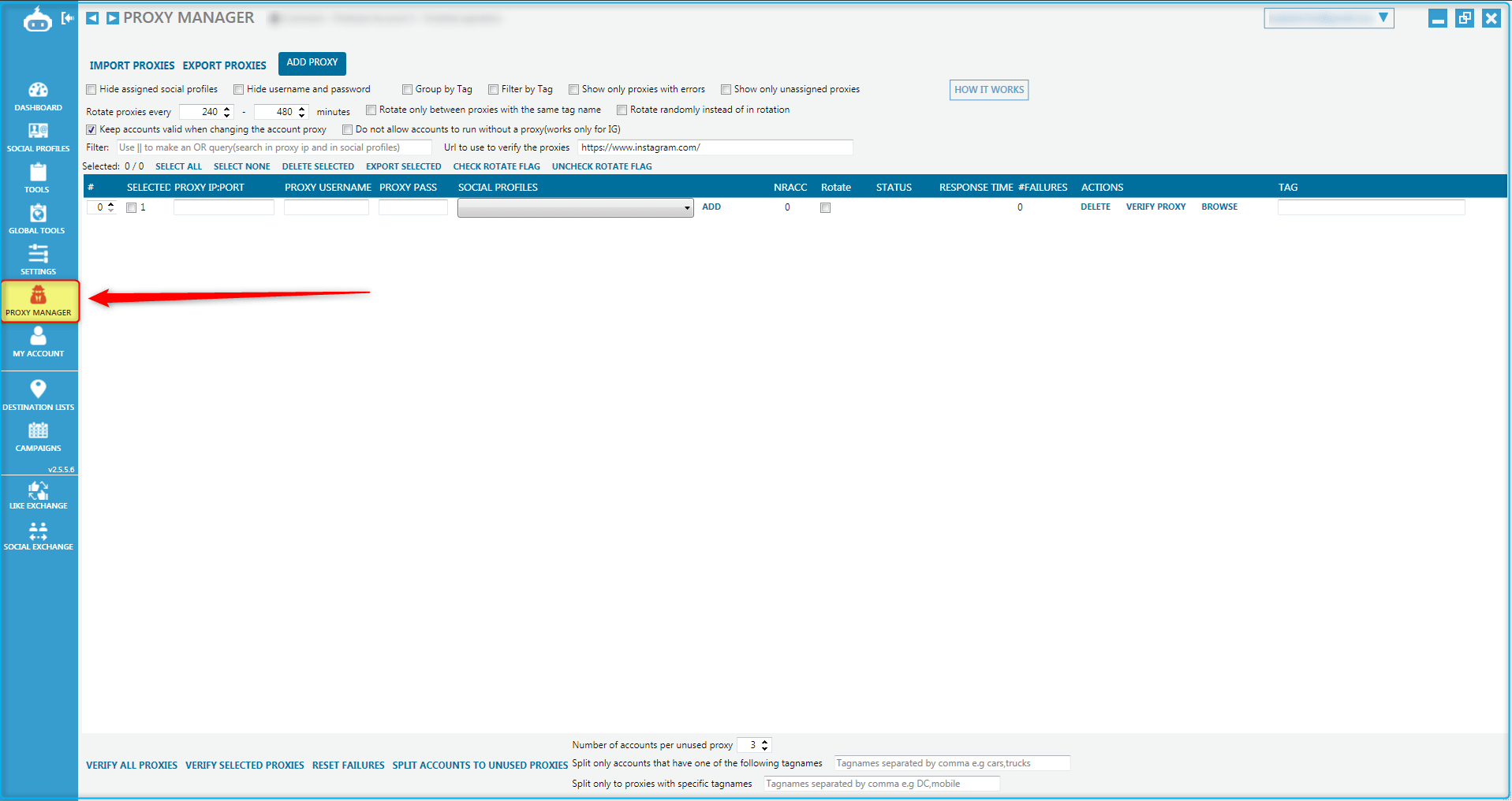Click Verify All Proxies
The height and width of the screenshot is (801, 1512).
click(x=132, y=766)
